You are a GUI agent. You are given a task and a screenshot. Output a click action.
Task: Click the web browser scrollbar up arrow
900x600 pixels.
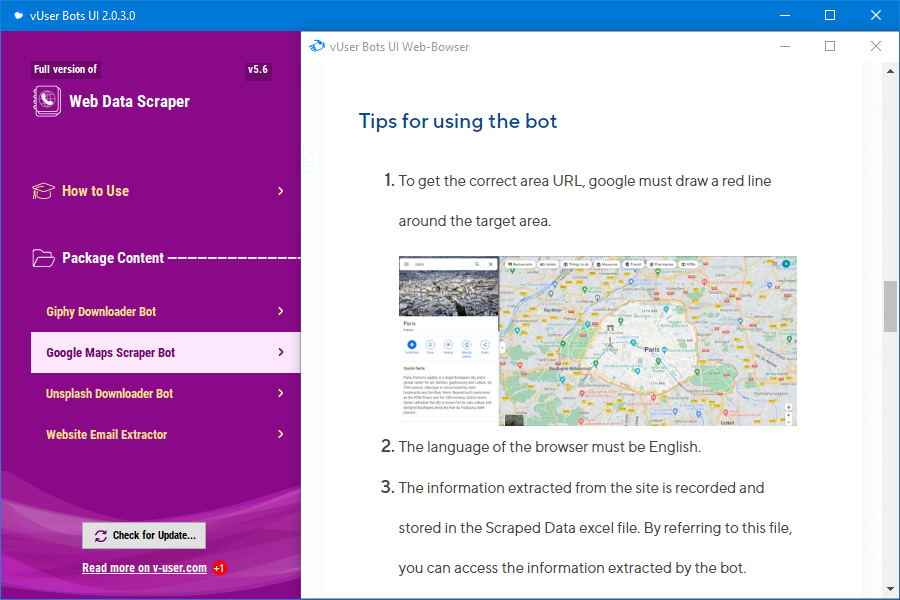890,71
